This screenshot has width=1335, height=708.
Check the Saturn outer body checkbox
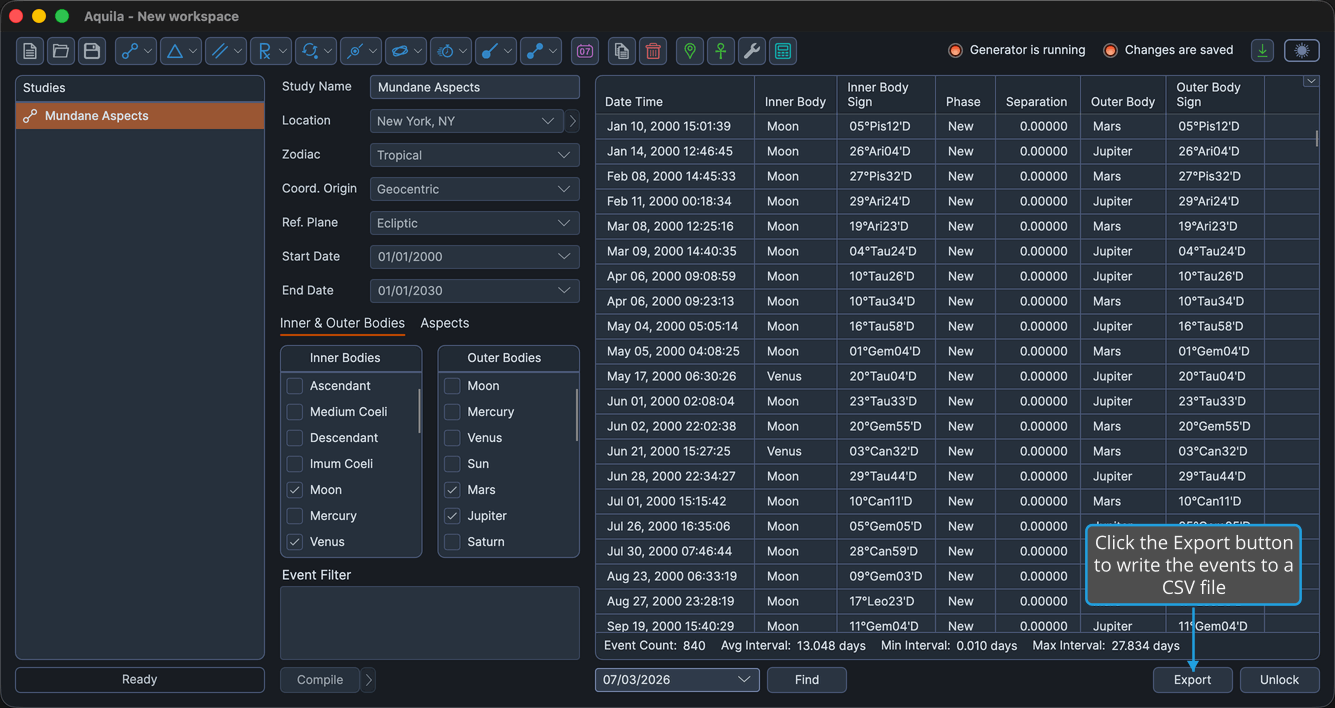[452, 542]
